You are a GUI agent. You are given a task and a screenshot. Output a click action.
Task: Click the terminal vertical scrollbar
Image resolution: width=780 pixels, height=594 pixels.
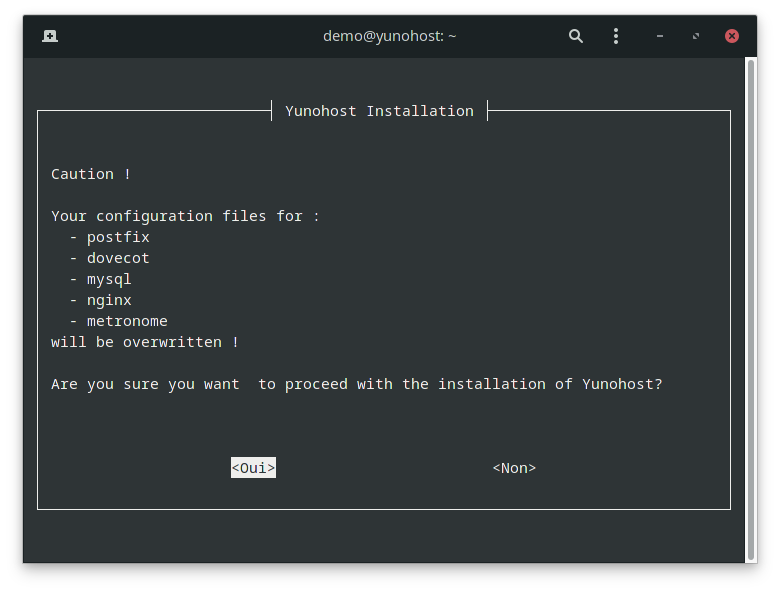click(751, 310)
